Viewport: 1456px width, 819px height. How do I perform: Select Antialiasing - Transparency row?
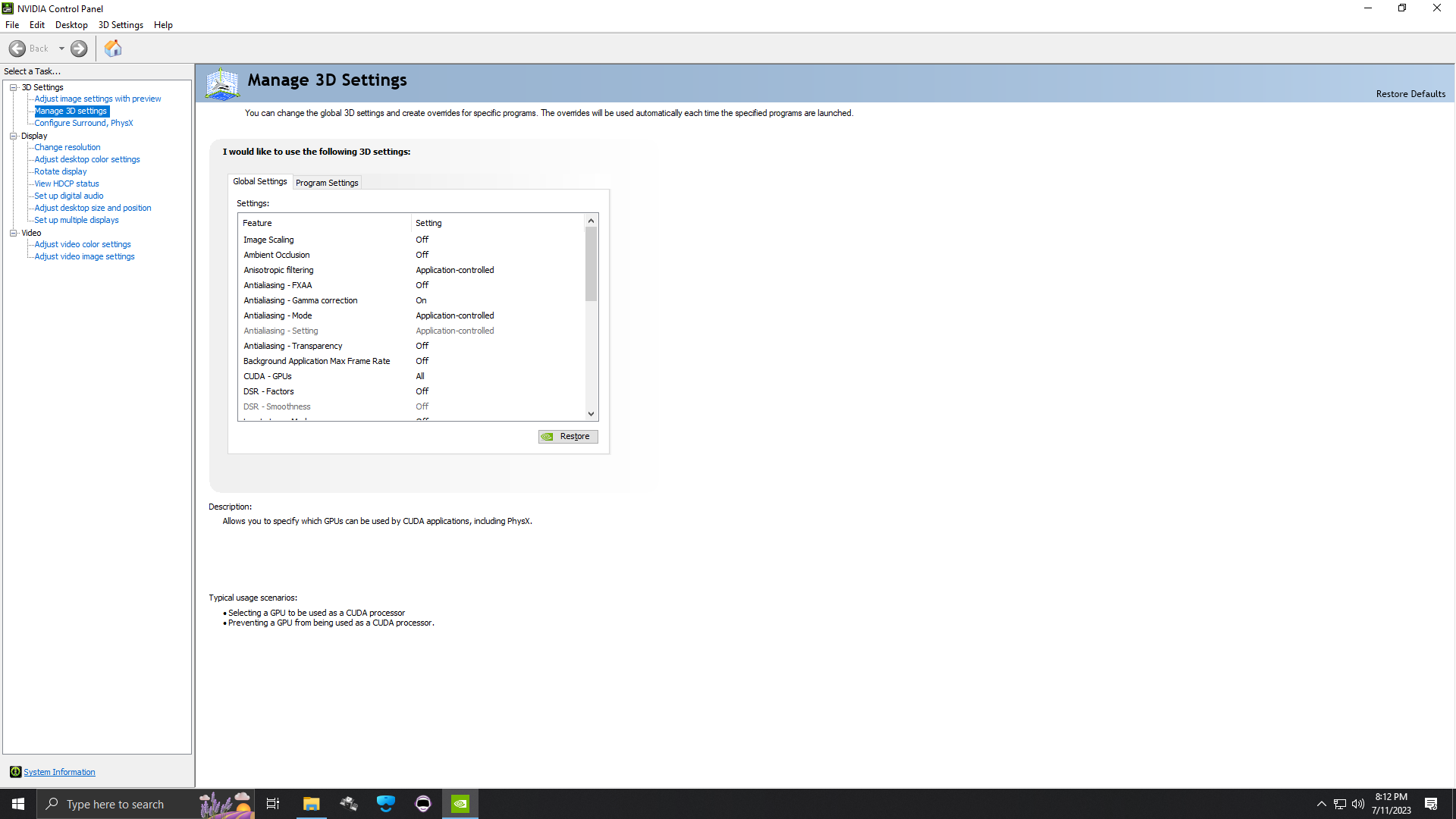coord(412,346)
